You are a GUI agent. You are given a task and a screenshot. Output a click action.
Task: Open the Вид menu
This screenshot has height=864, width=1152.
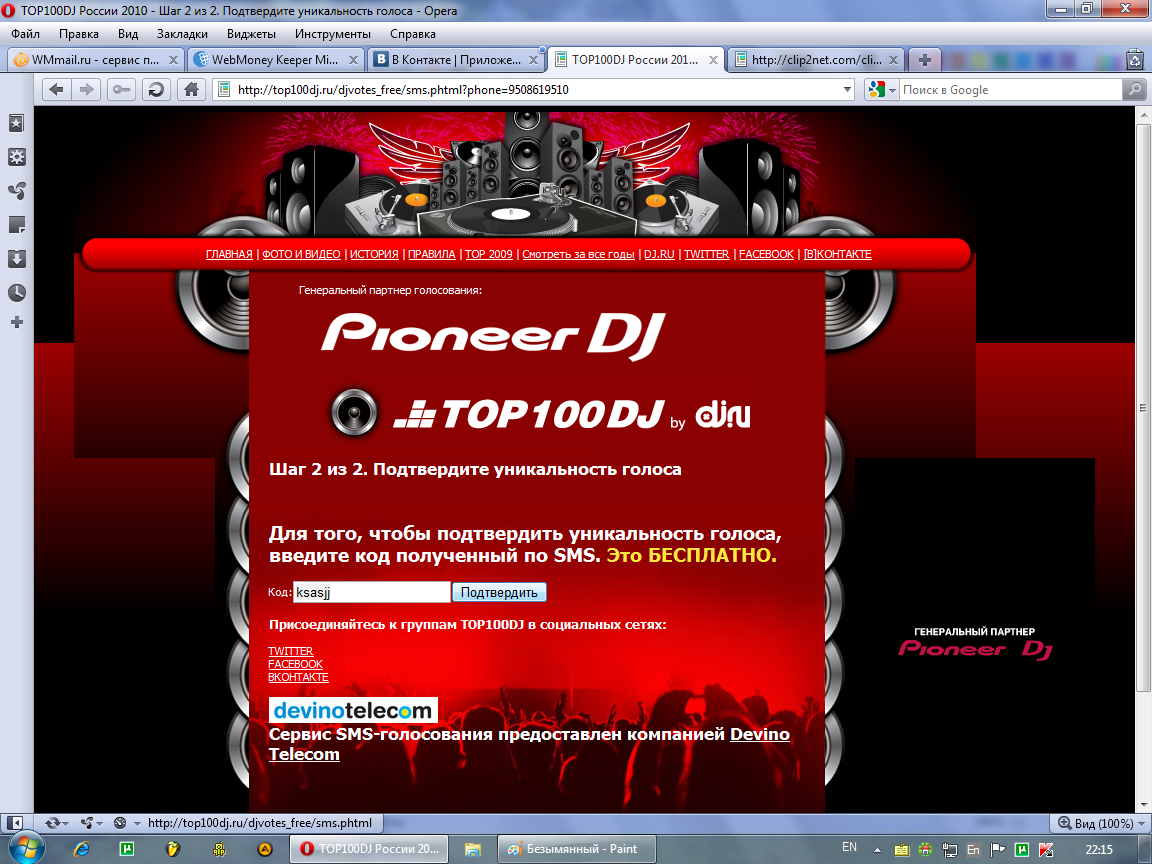(x=128, y=34)
